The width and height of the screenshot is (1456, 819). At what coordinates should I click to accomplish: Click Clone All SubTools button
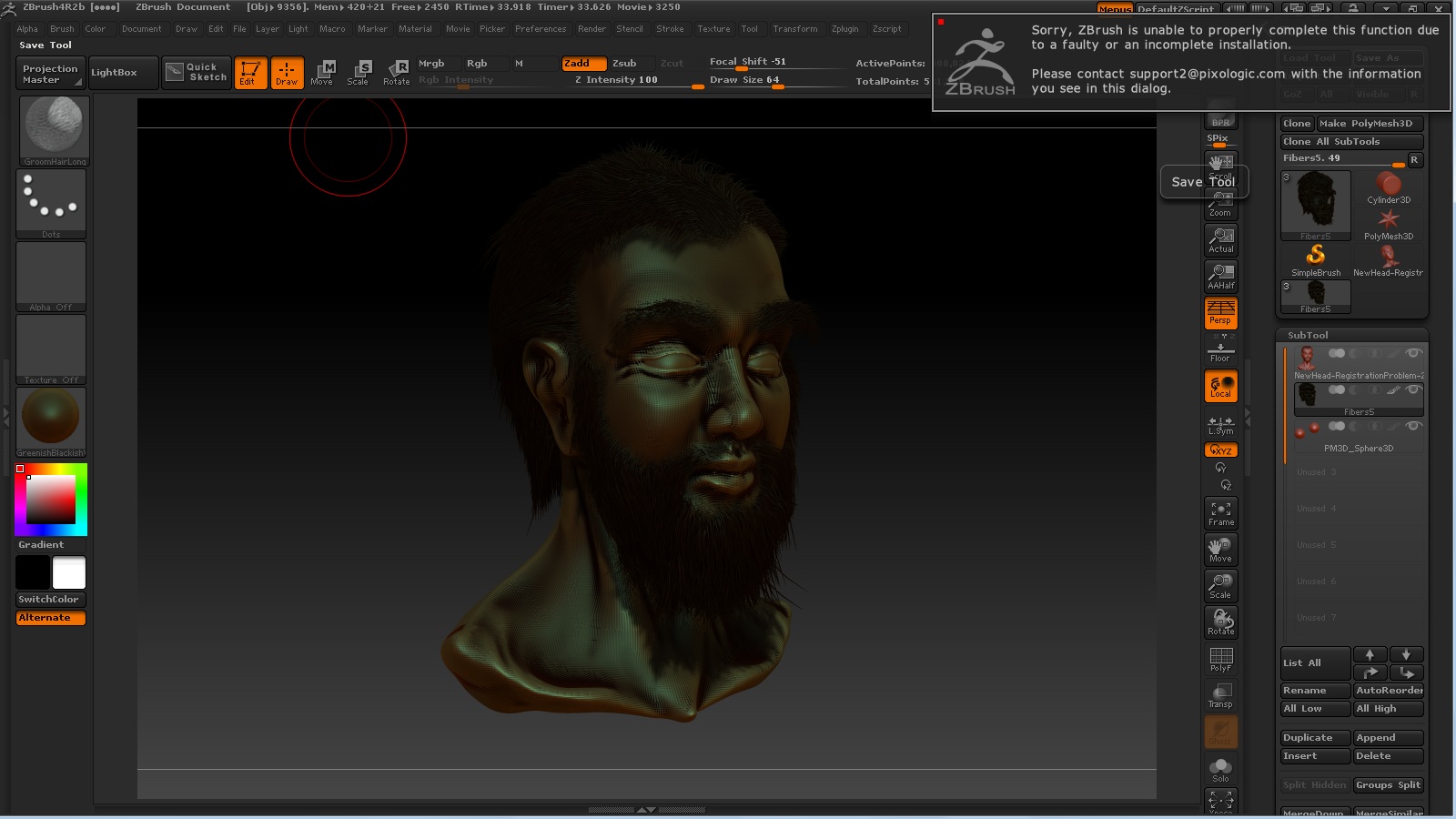pyautogui.click(x=1351, y=142)
